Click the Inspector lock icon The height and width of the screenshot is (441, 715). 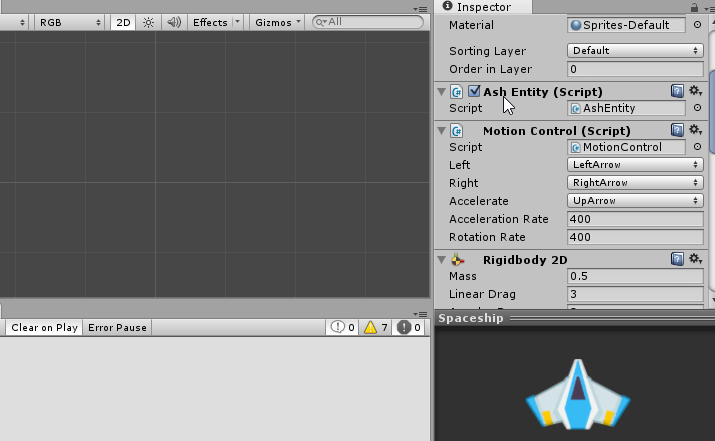tap(694, 7)
